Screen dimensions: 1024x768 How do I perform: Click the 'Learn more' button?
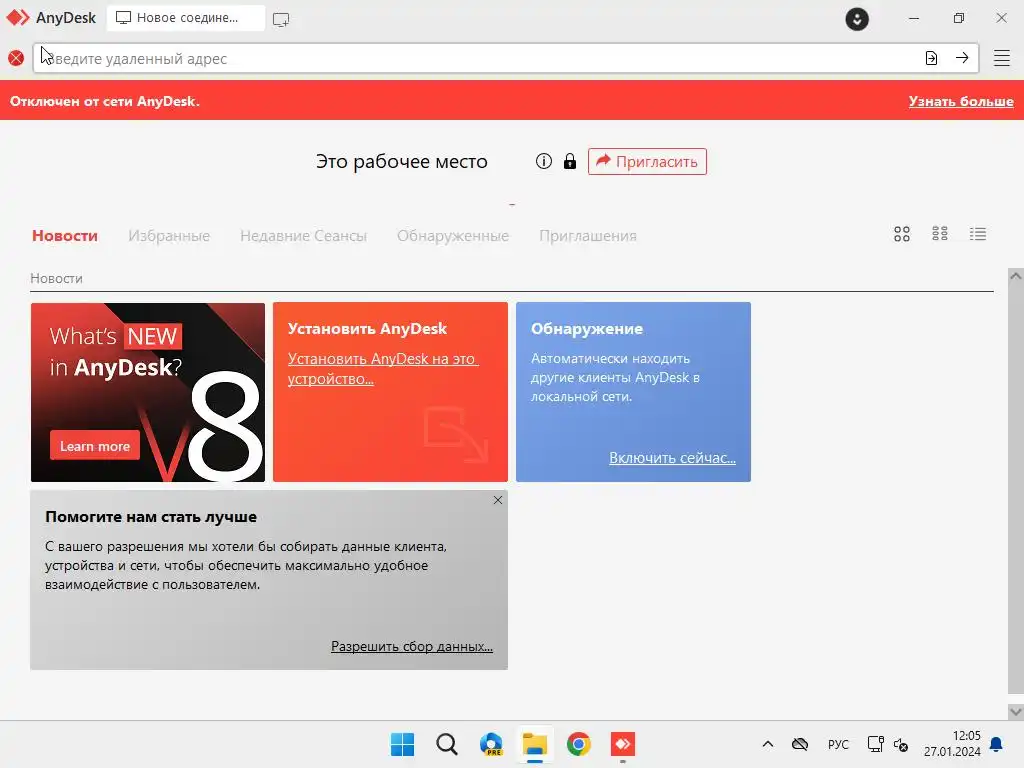(x=95, y=446)
